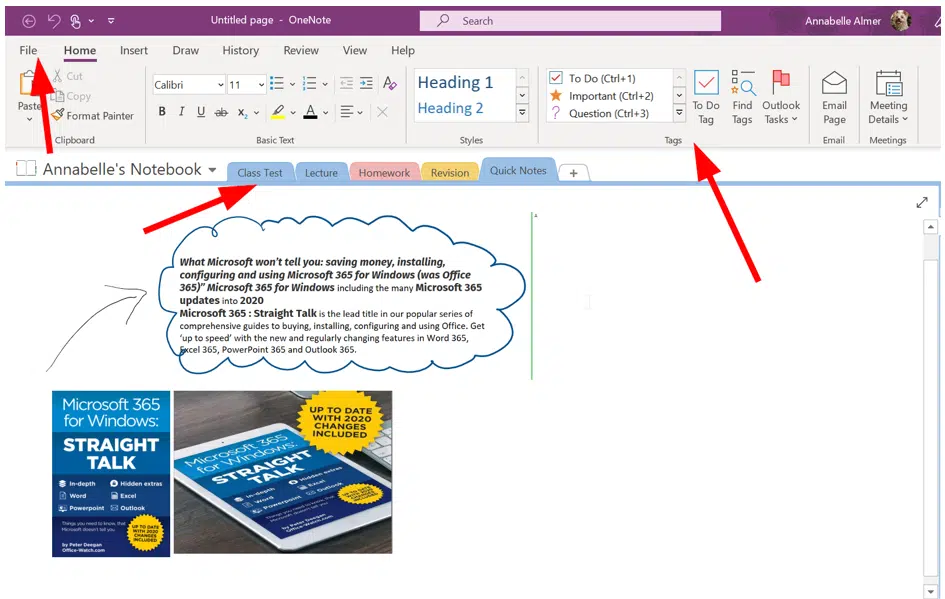This screenshot has height=599, width=945.
Task: Toggle Touch/Mouse mode icon
Action: click(75, 21)
